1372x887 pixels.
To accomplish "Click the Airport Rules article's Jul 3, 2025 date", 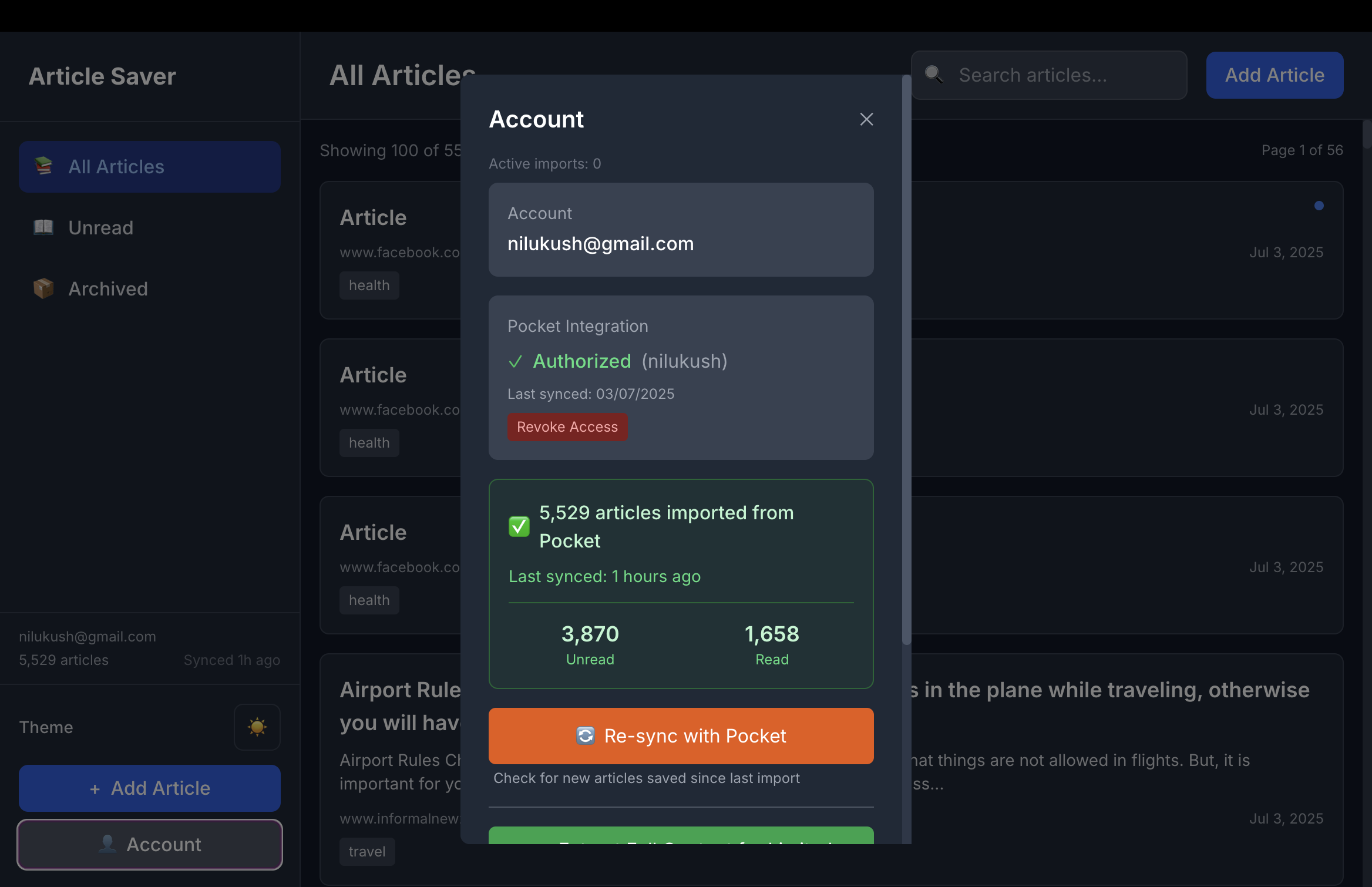I will [1286, 819].
